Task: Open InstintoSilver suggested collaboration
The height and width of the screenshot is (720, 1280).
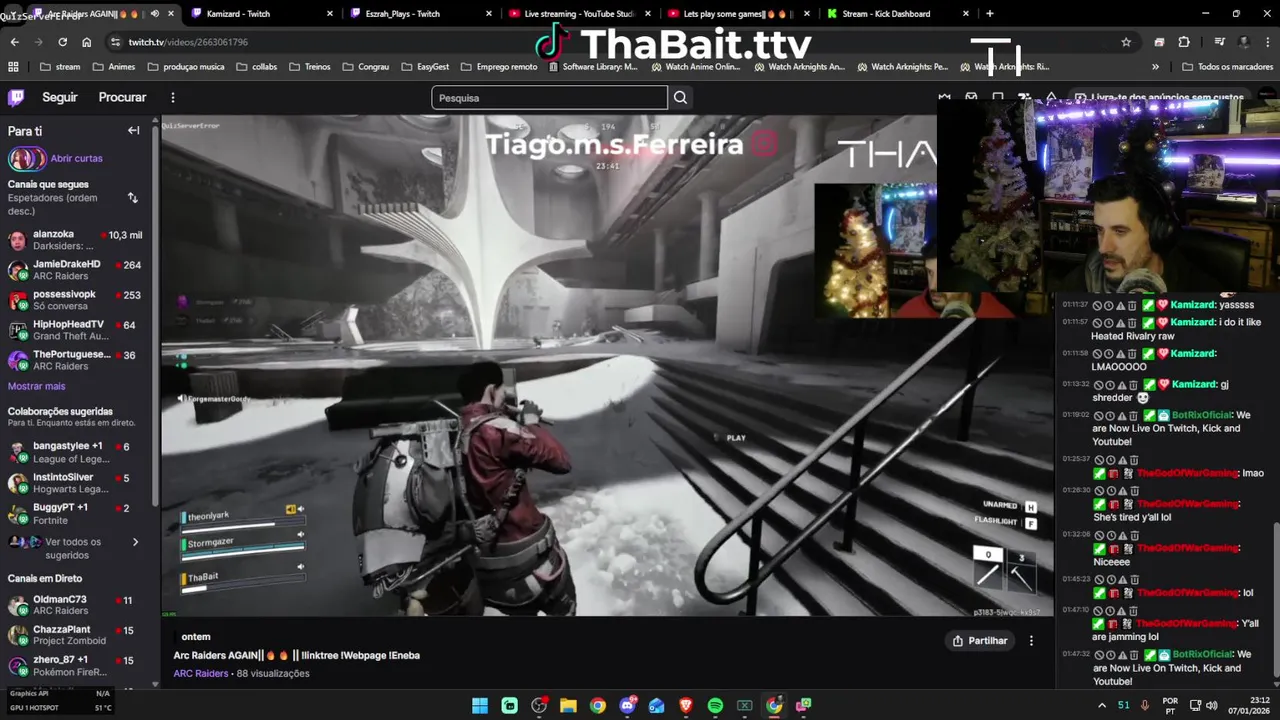Action: point(78,483)
